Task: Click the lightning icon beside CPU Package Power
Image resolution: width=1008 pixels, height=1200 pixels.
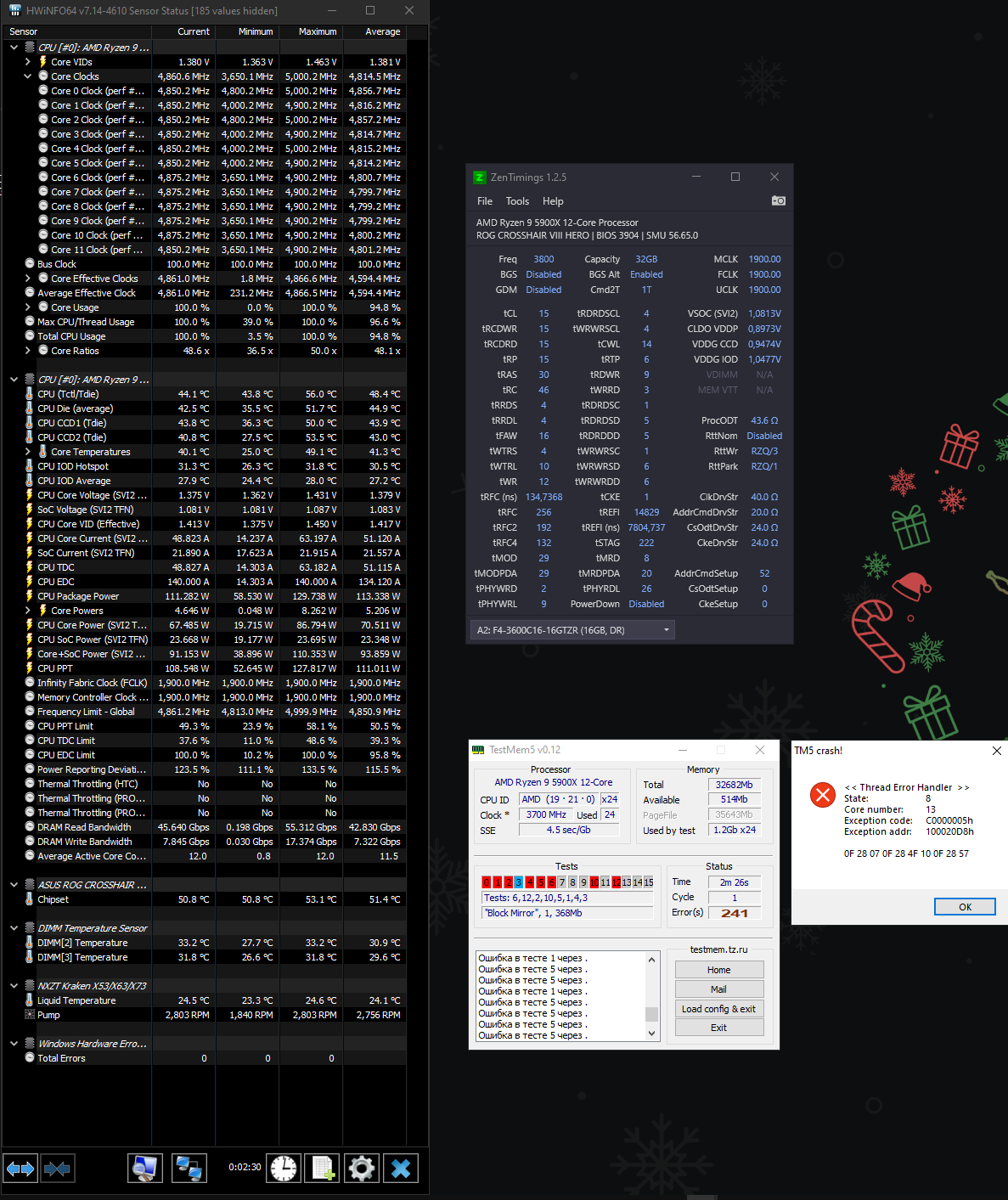Action: (x=29, y=596)
